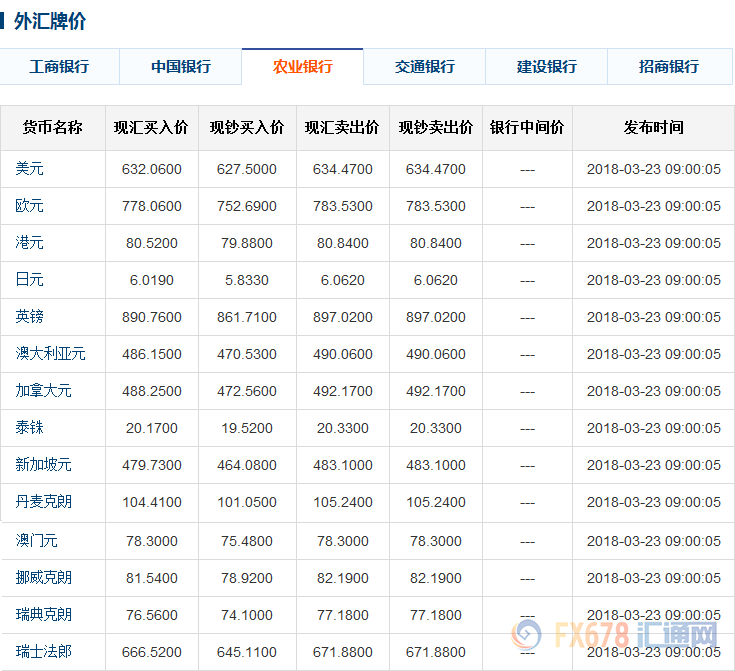Select the 486.1500 AUD buying rate
This screenshot has width=735, height=671.
(x=152, y=354)
